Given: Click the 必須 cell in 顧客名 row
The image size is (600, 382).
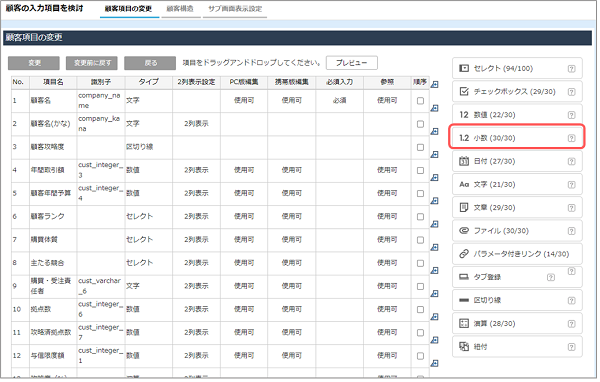Looking at the screenshot, I should pos(339,101).
